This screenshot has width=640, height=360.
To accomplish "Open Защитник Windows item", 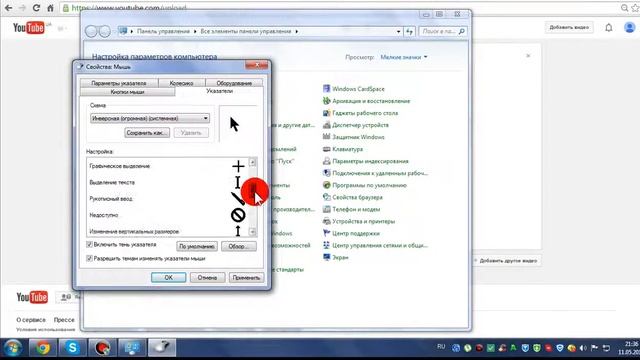I will coord(353,137).
